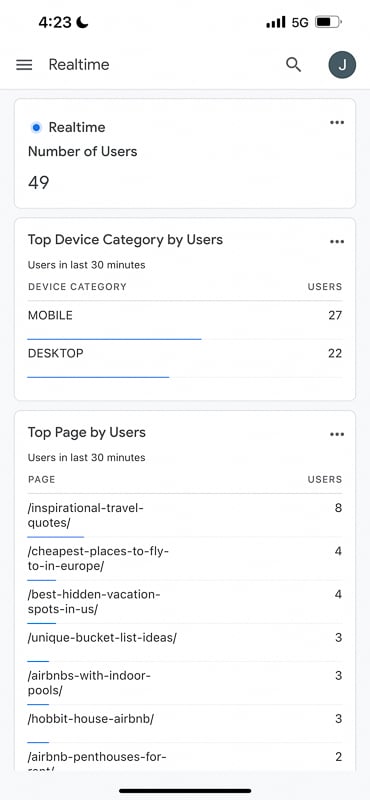Tap the 5G network indicator in the status bar
This screenshot has height=800, width=370.
coord(300,22)
